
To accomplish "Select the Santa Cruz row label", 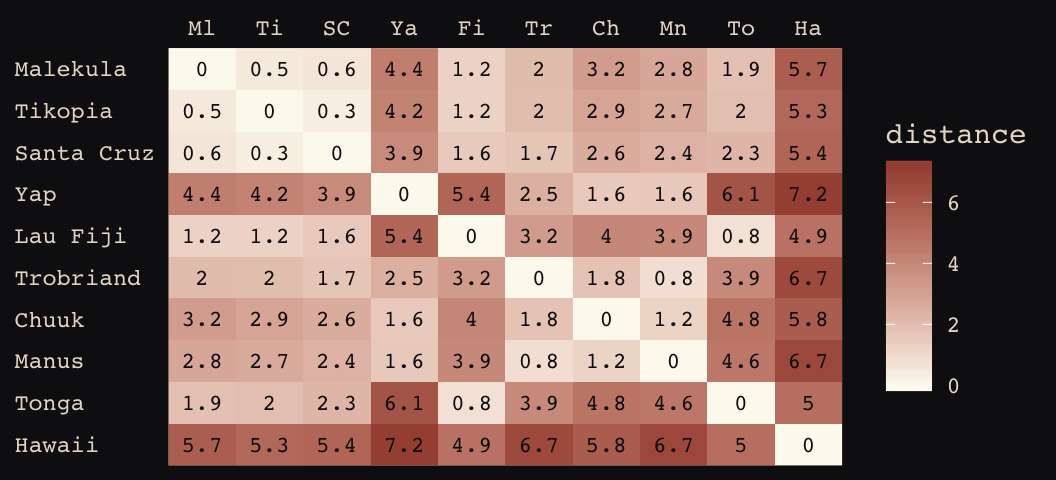I will [x=84, y=153].
